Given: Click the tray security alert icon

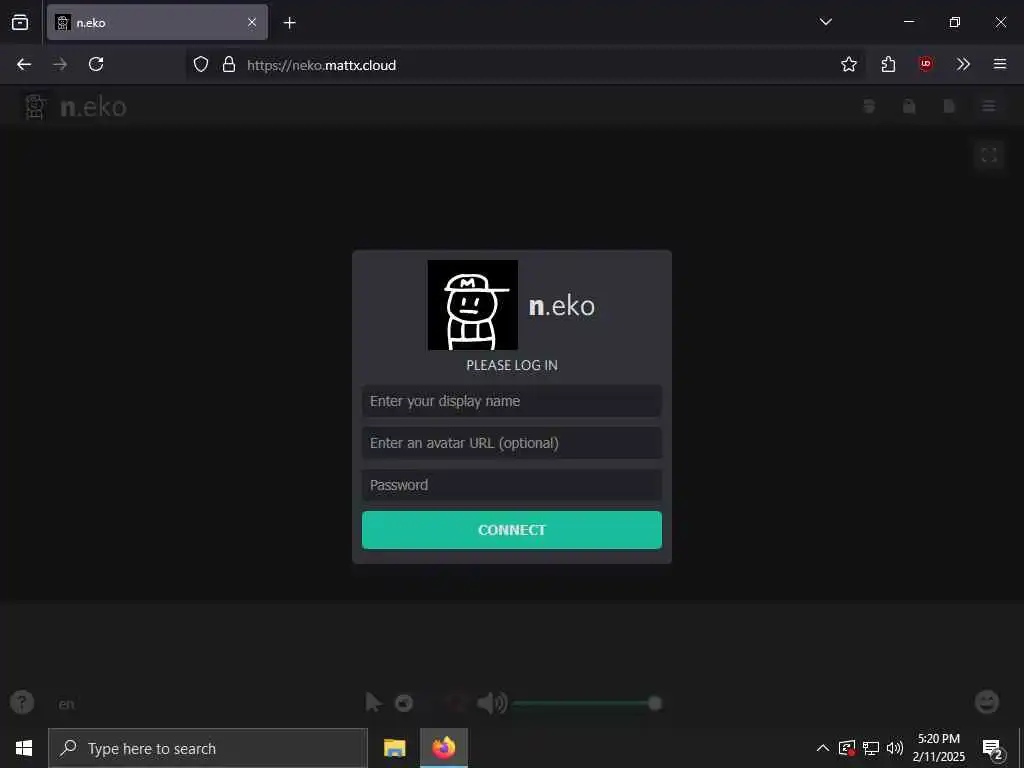Looking at the screenshot, I should click(x=847, y=748).
